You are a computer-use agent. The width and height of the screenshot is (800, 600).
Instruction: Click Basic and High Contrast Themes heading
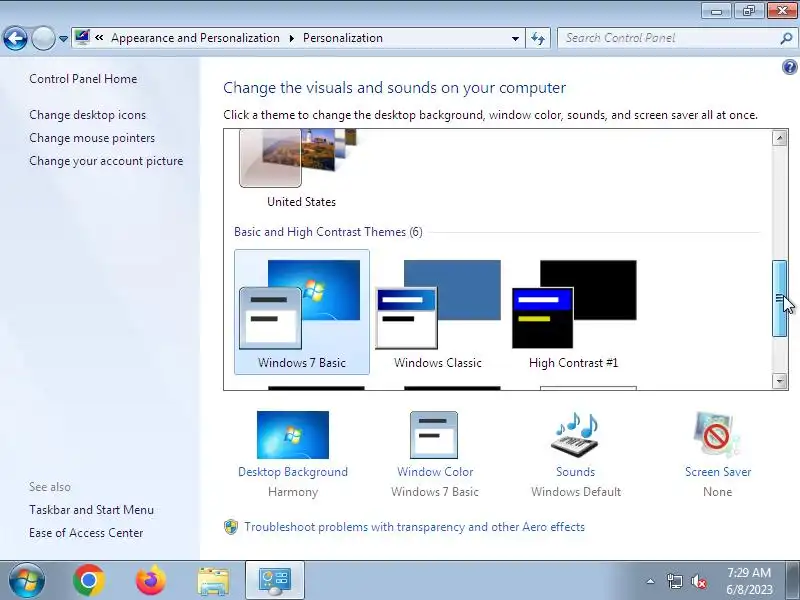(x=328, y=232)
